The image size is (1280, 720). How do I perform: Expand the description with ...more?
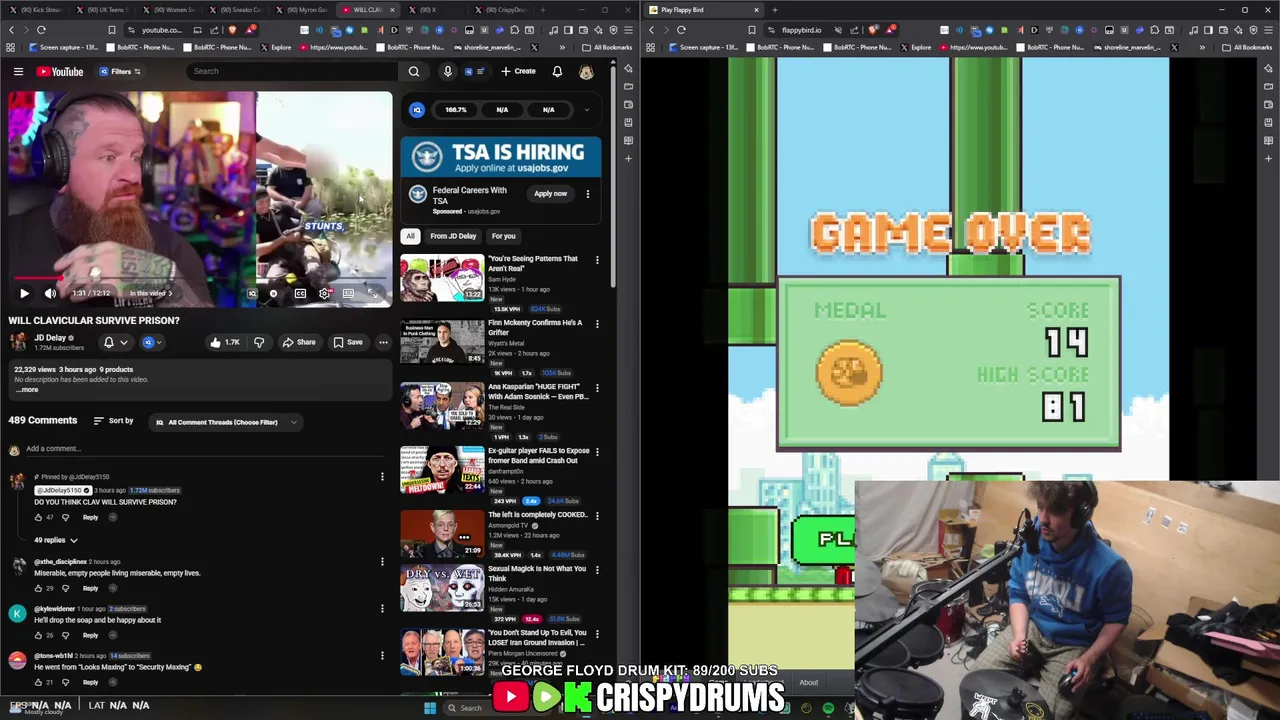(x=28, y=389)
